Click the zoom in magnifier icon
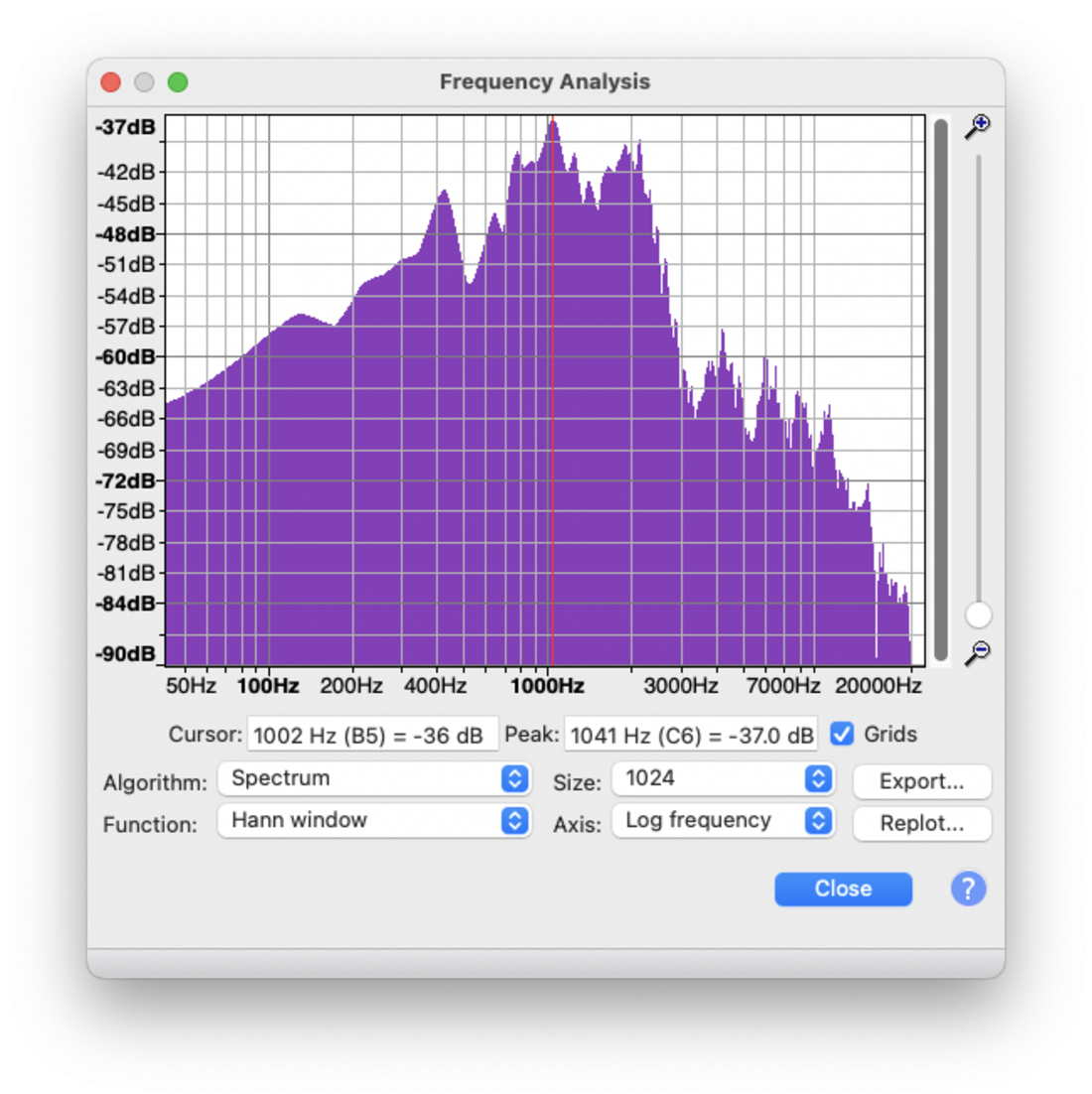This screenshot has height=1094, width=1092. coord(978,126)
